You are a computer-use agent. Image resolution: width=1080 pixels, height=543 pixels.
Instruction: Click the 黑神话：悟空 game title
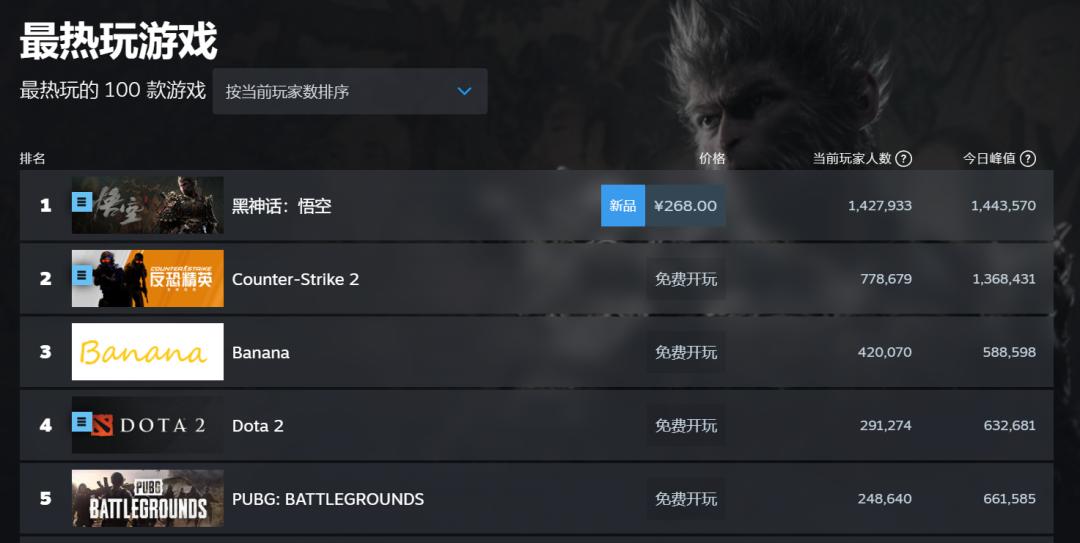tap(281, 206)
